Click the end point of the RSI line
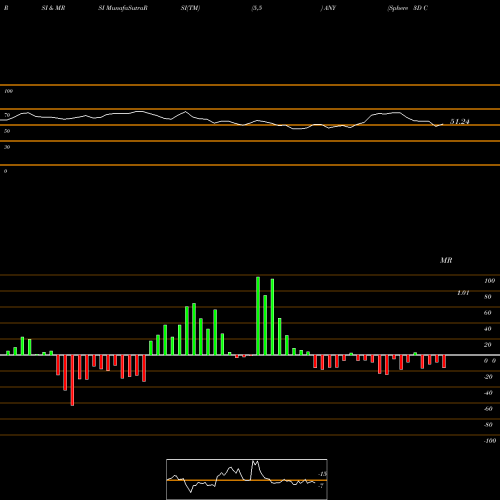 443,124
